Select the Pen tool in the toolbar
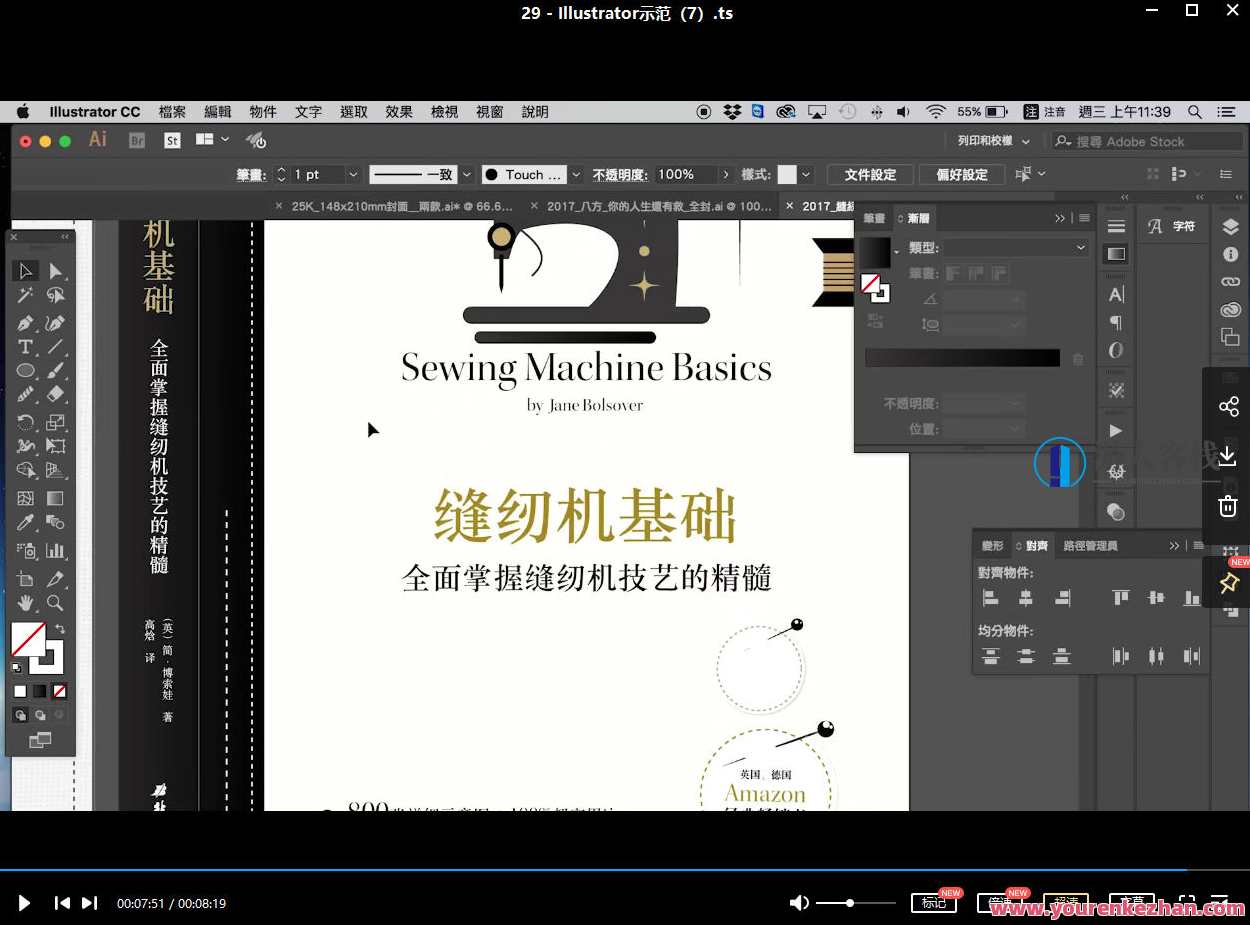This screenshot has height=925, width=1250. click(25, 324)
